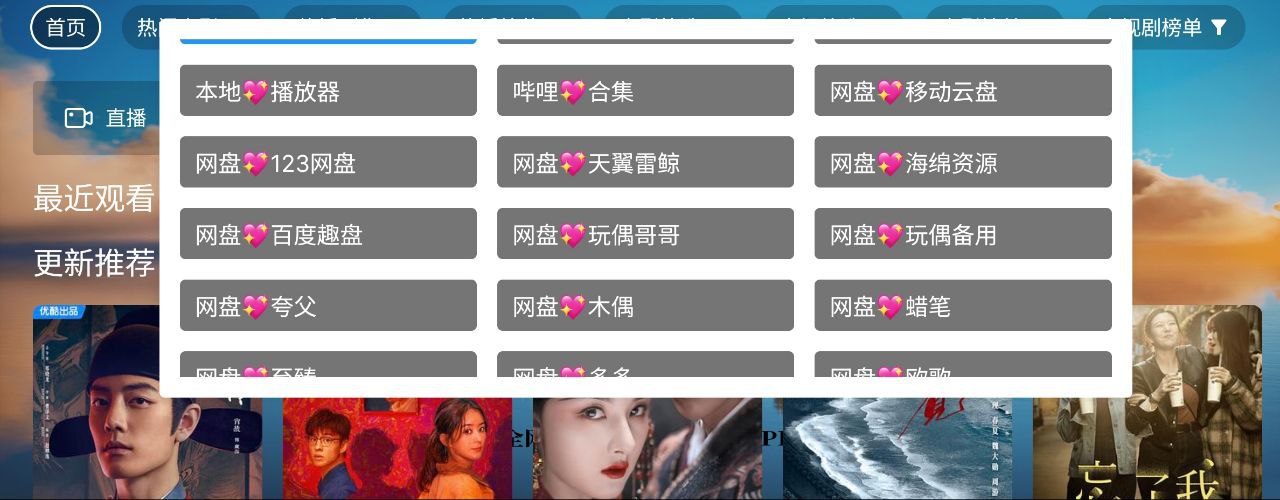Open live TV via the 直播 camera icon
The width and height of the screenshot is (1280, 500).
click(78, 118)
